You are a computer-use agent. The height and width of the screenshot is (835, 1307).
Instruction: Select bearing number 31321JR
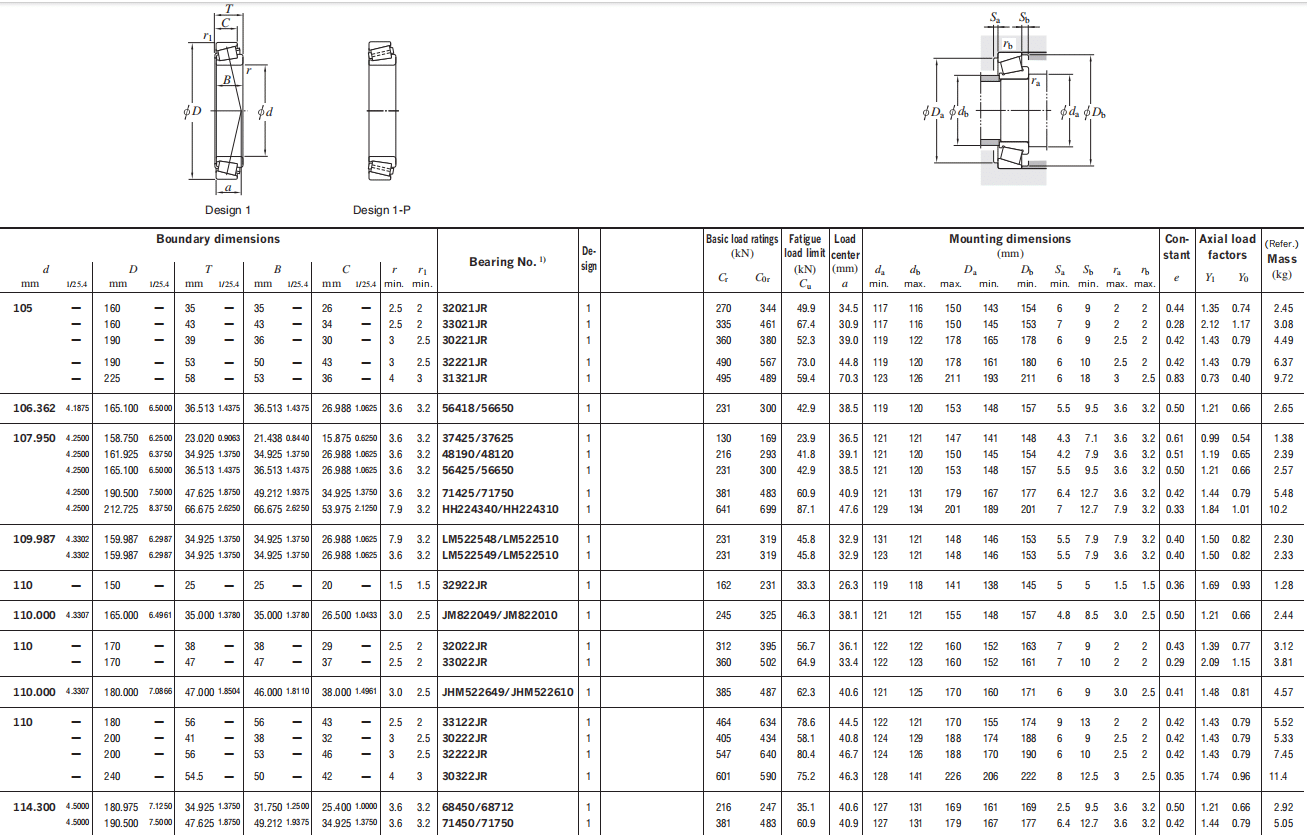[x=465, y=378]
